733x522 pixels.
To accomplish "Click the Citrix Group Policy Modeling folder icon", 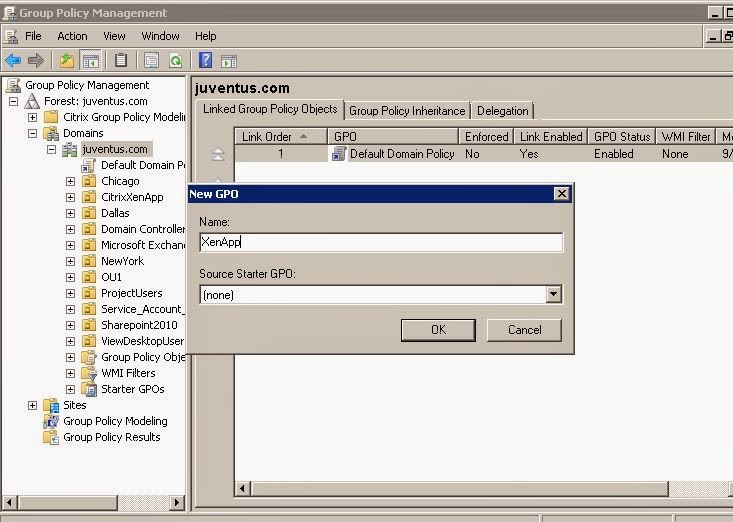I will click(50, 117).
